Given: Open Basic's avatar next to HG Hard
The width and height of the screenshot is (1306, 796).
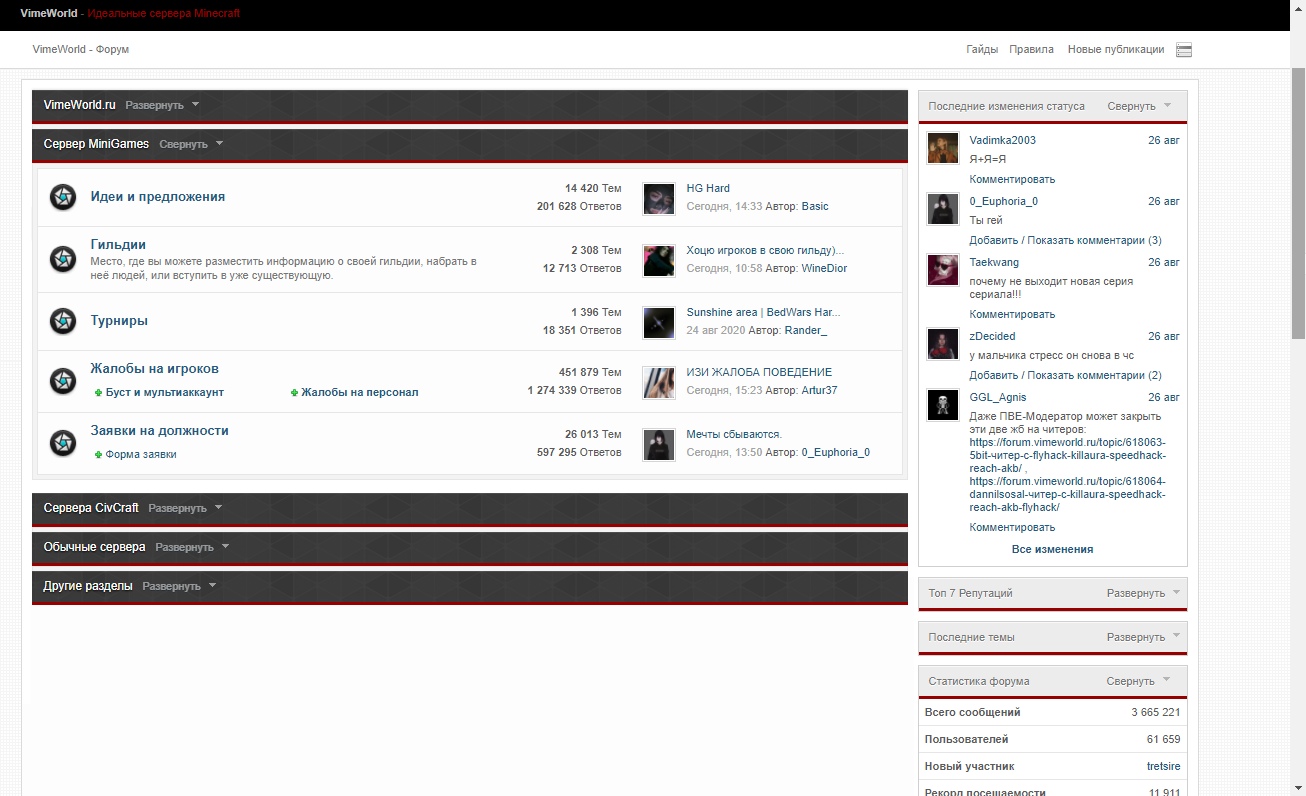Looking at the screenshot, I should [659, 198].
